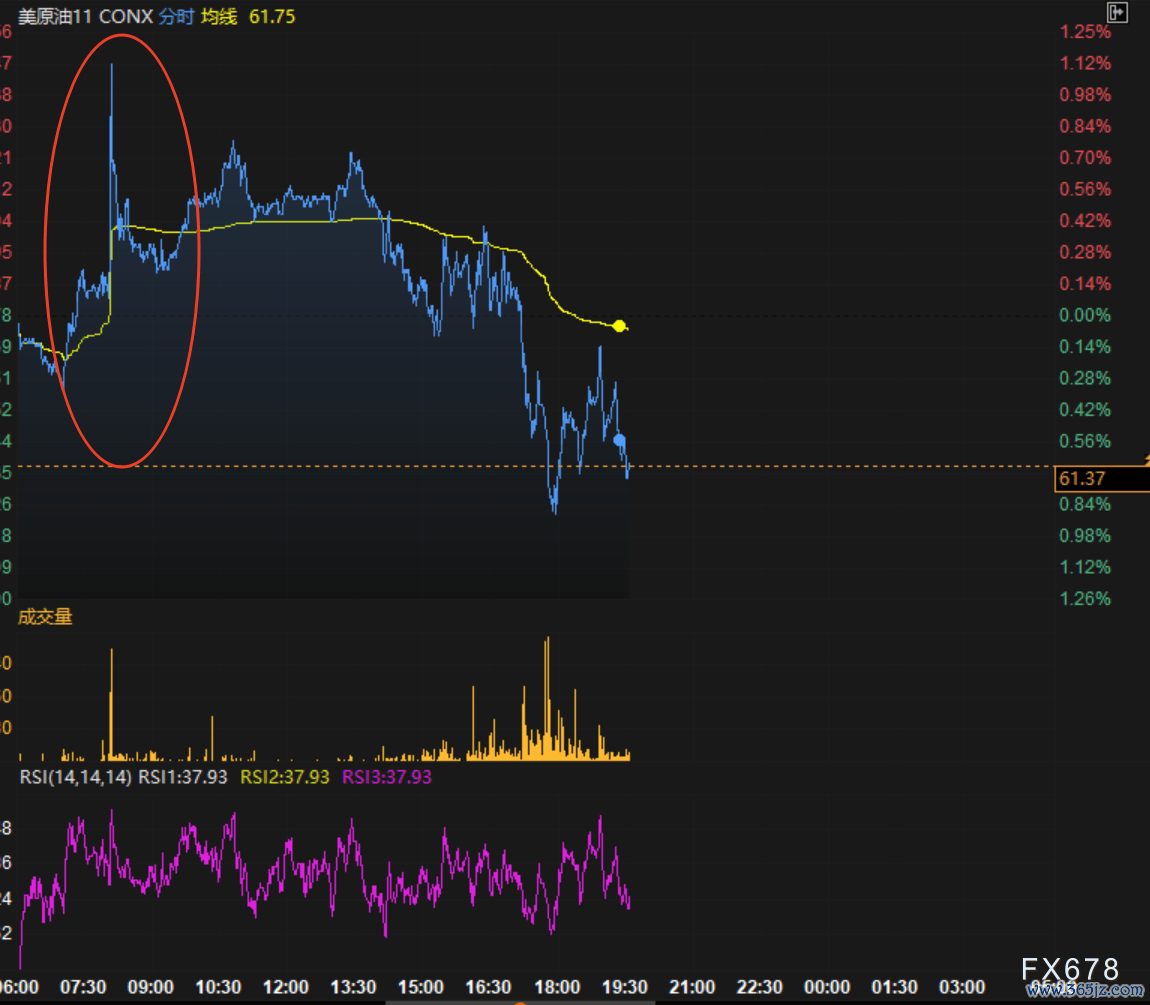Toggle the yellow RSI2:37.93 line label
This screenshot has width=1150, height=1005.
tap(285, 777)
